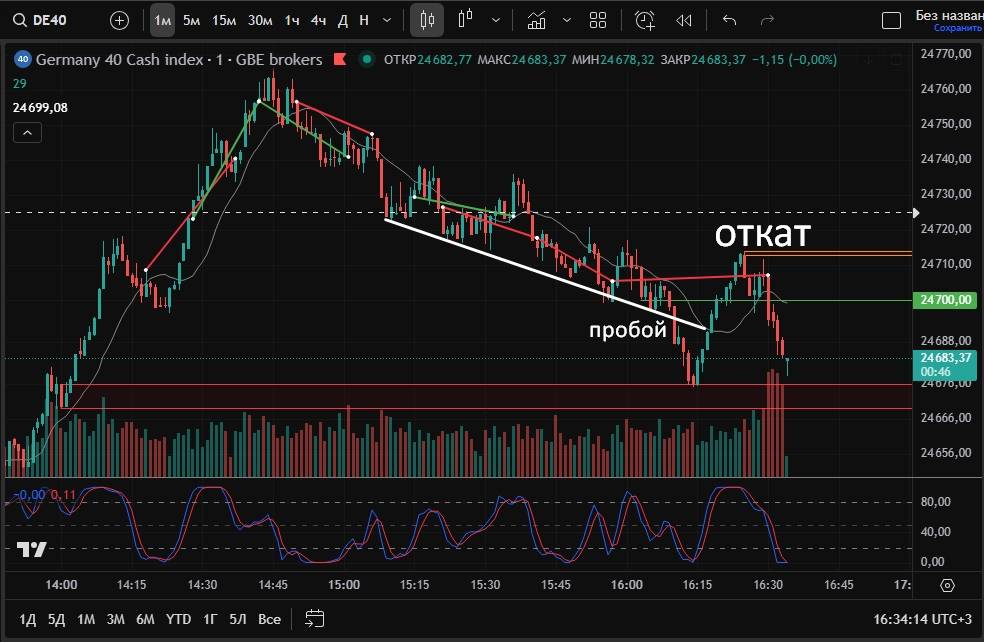Viewport: 984px width, 642px height.
Task: Undo the last chart action
Action: click(729, 20)
